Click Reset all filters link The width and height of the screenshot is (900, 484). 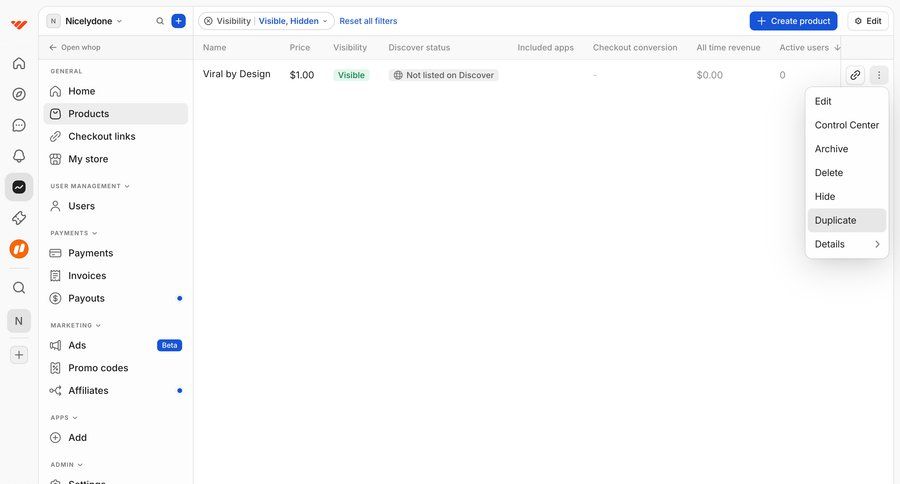[368, 21]
